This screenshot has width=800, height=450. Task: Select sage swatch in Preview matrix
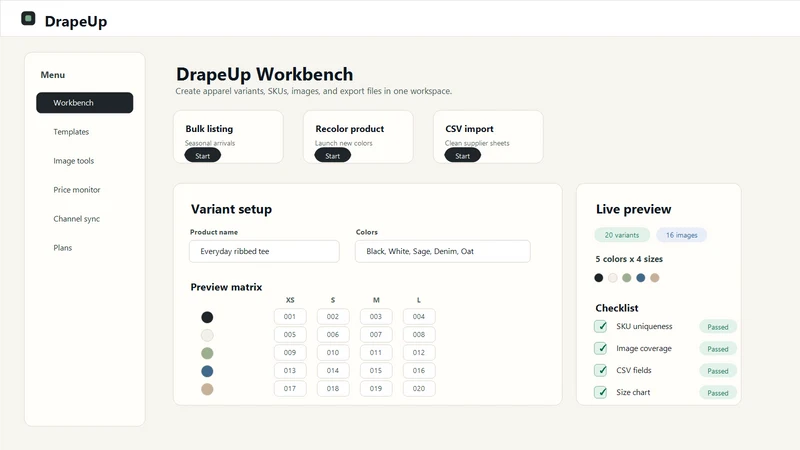[207, 353]
